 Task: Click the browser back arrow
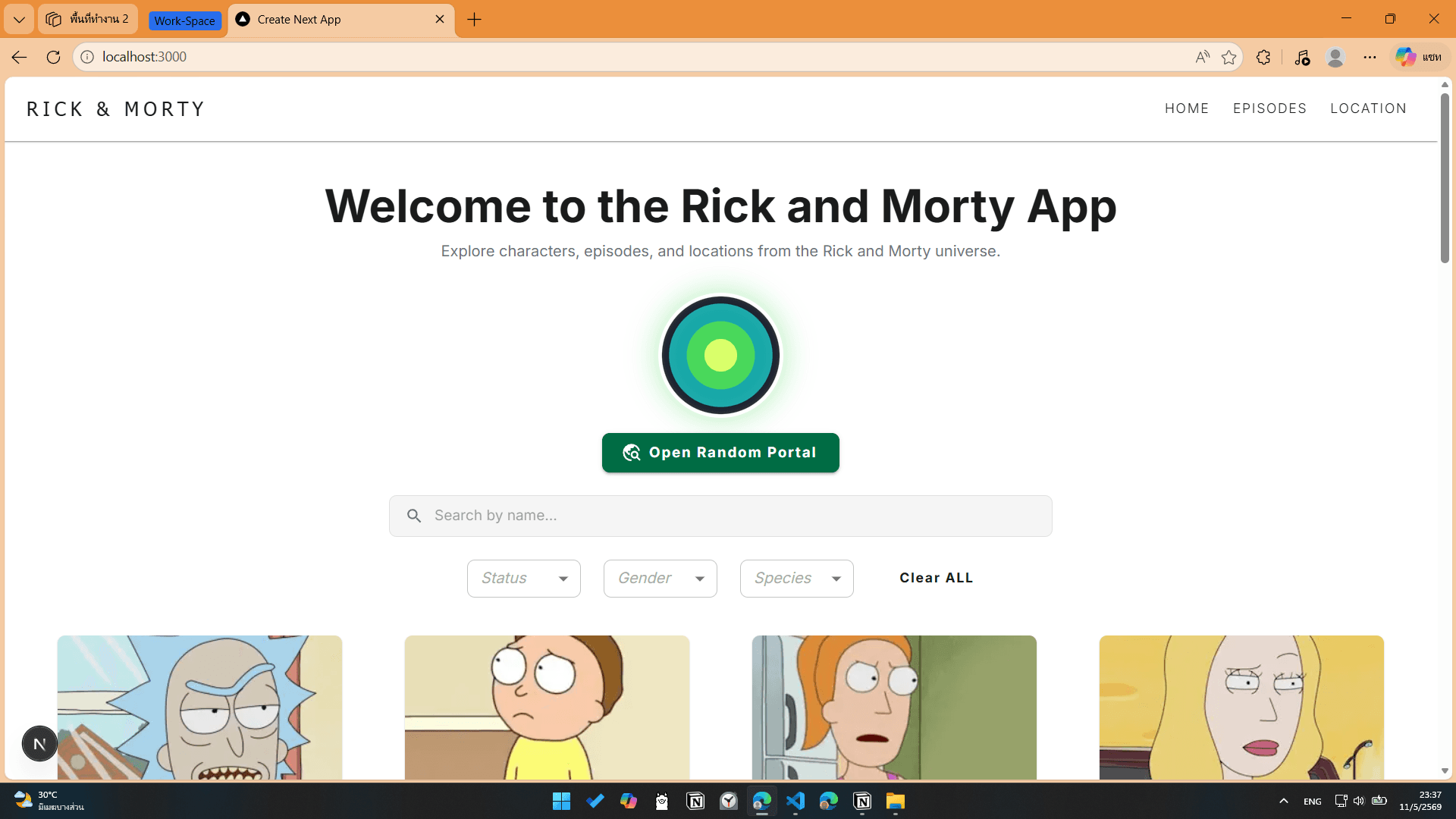pos(19,57)
